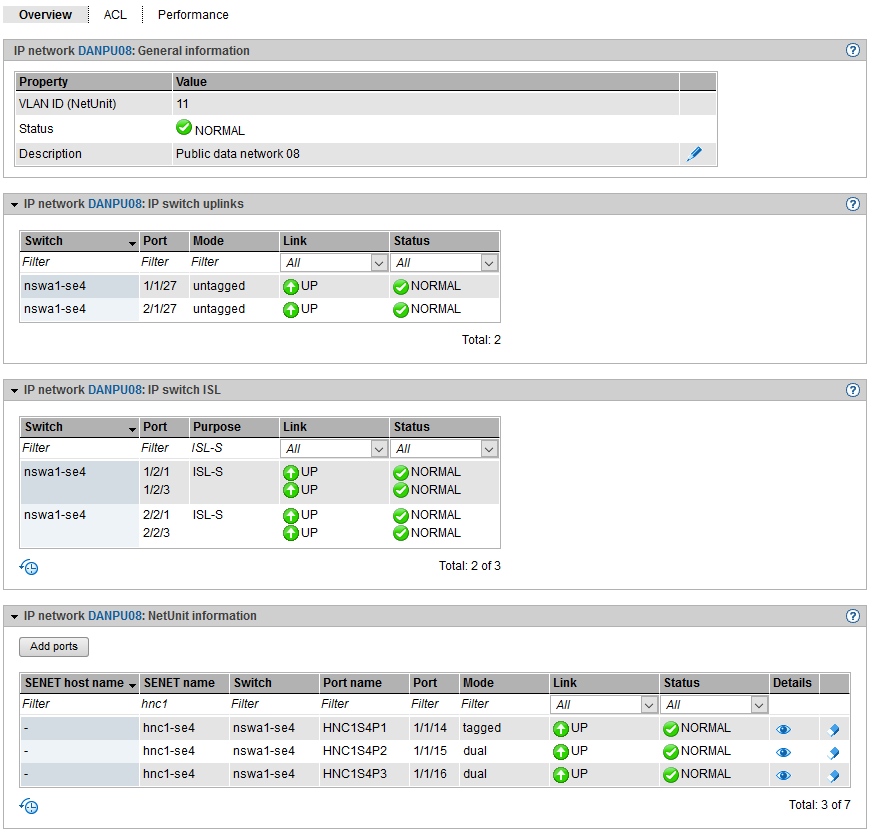The image size is (873, 834).
Task: Show details for port HNC1S4P1
Action: click(x=783, y=729)
